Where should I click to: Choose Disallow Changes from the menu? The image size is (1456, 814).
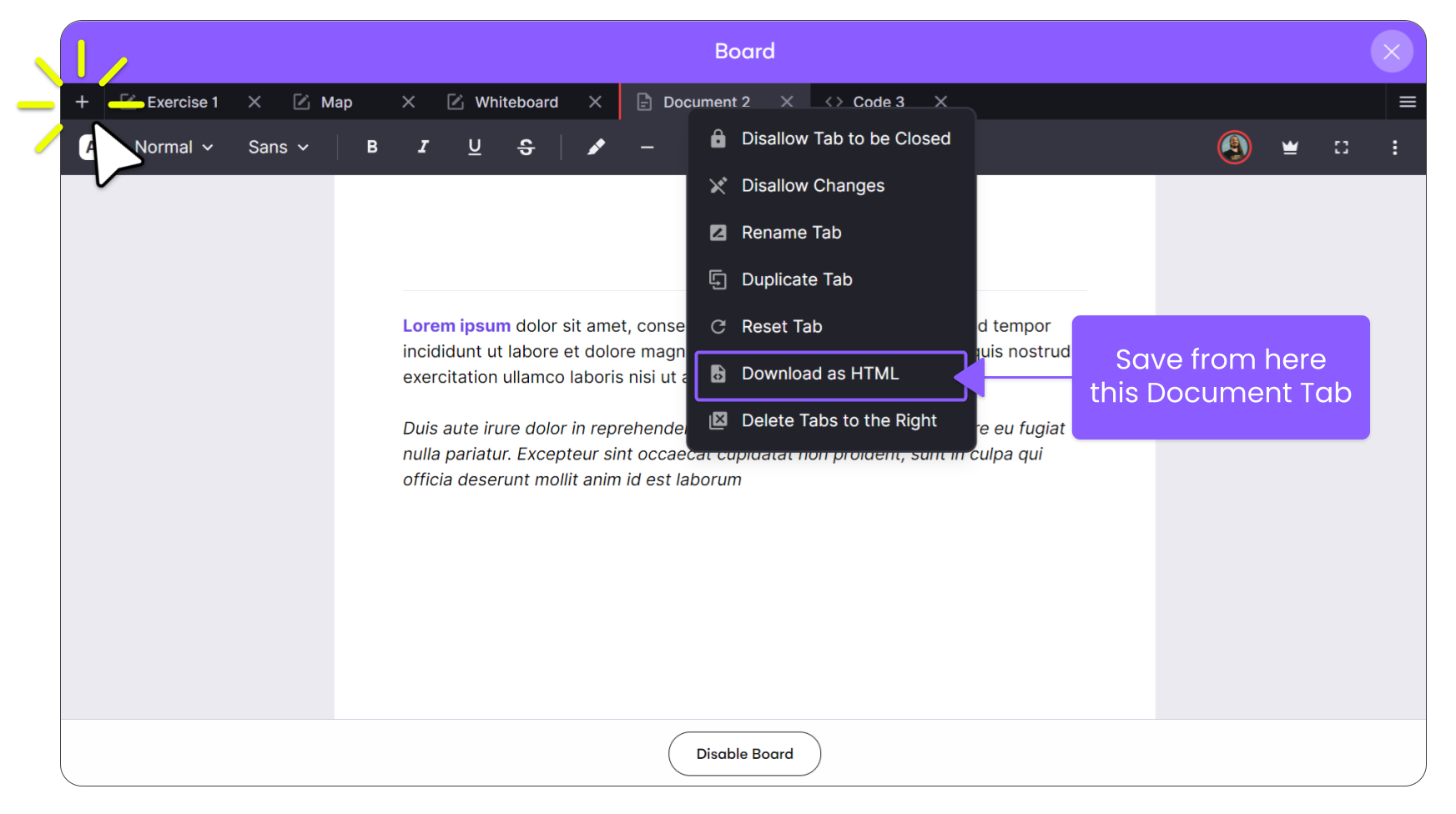[832, 185]
